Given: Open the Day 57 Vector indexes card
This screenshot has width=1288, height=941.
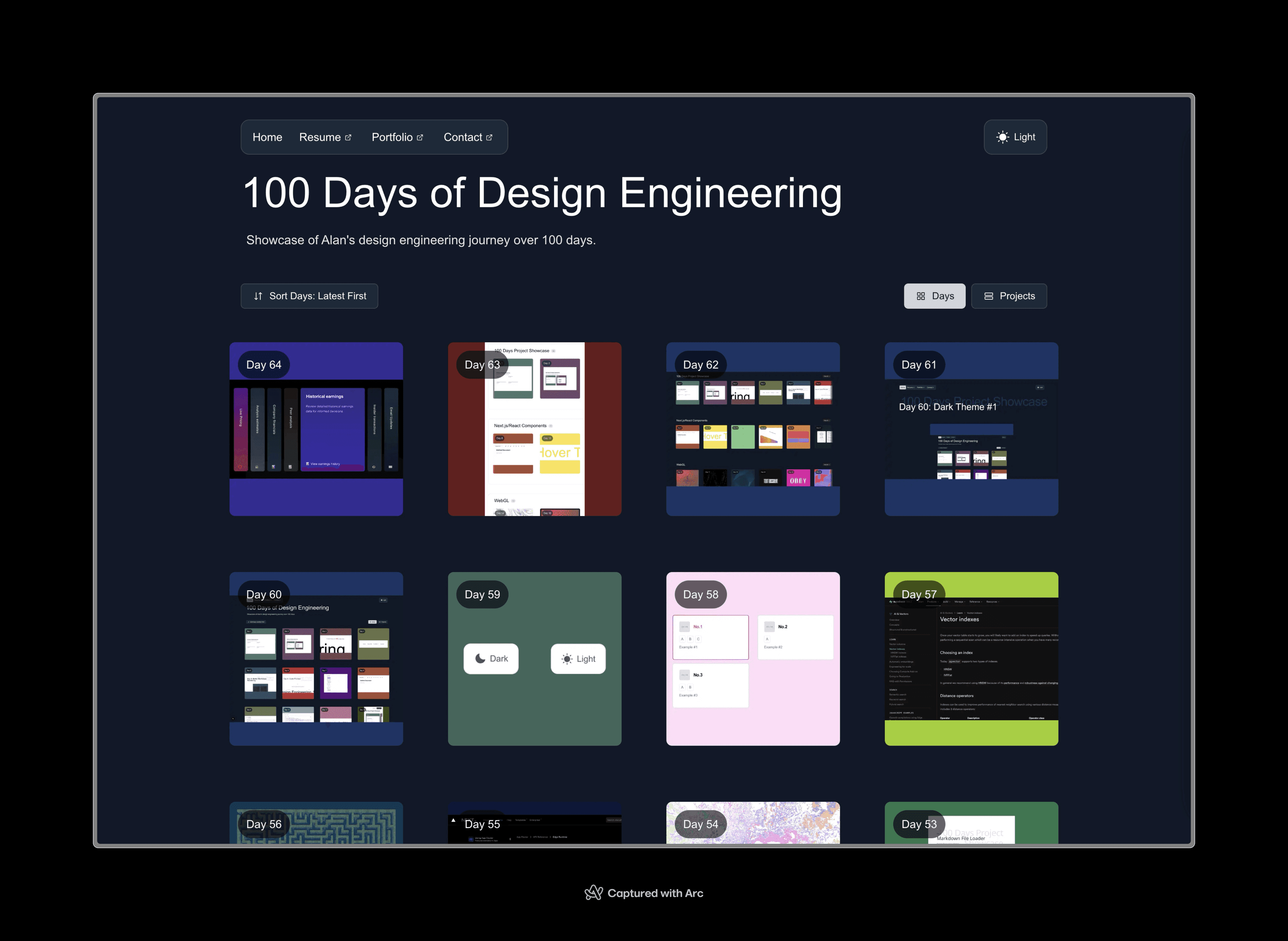Looking at the screenshot, I should 971,659.
